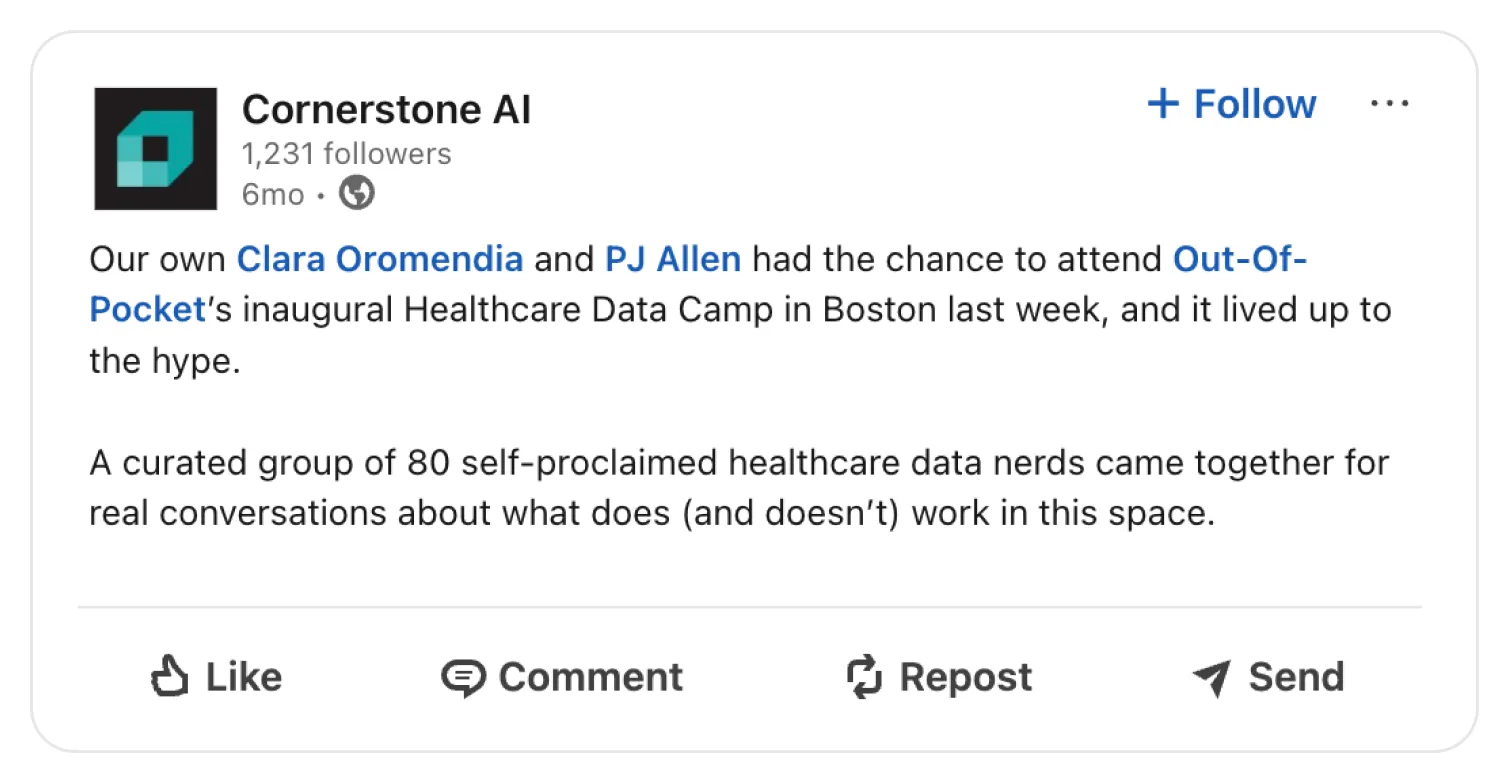
Task: View the post timestamp labeled 6mo
Action: 272,193
